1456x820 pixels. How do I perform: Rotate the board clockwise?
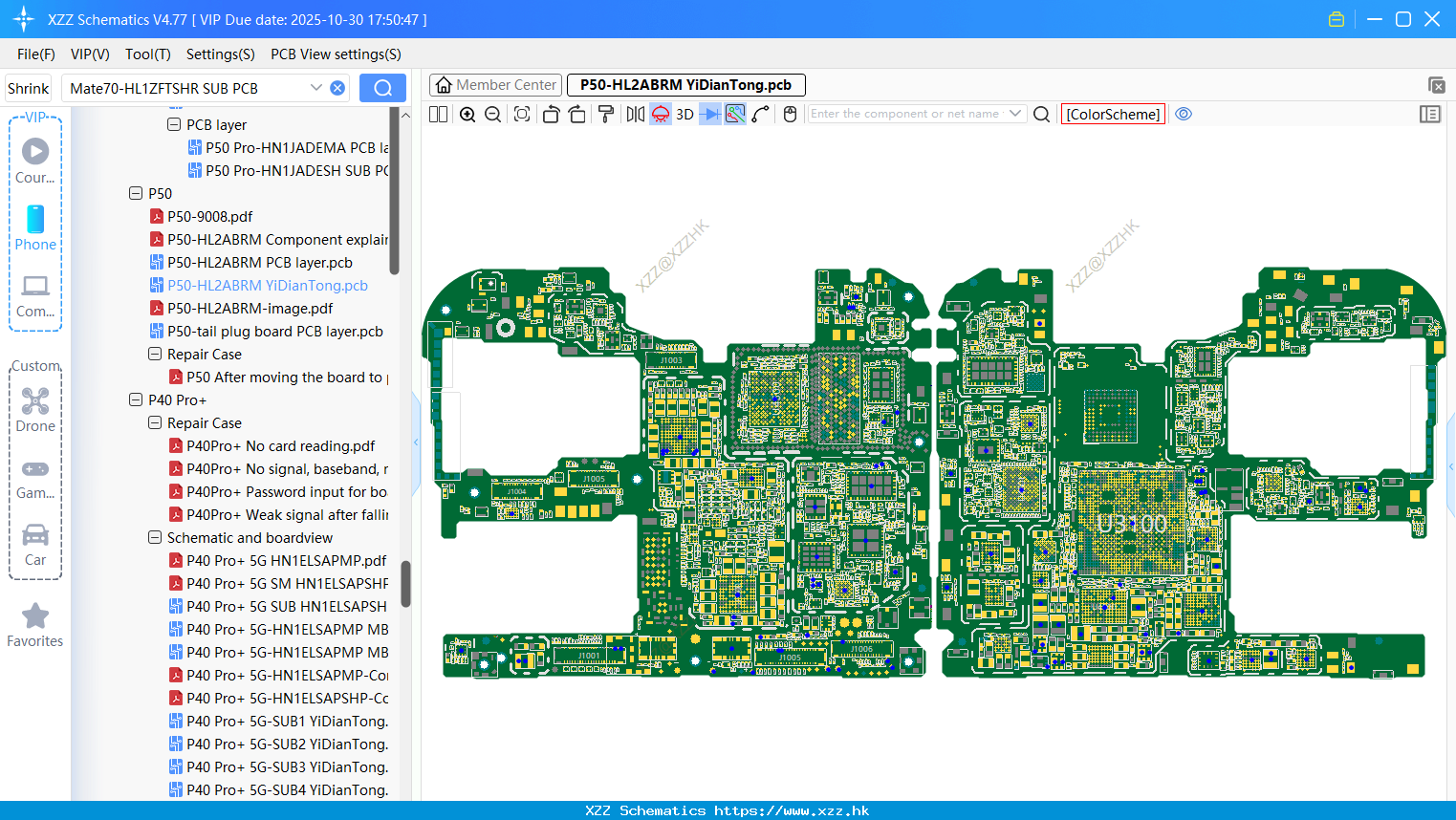tap(577, 114)
